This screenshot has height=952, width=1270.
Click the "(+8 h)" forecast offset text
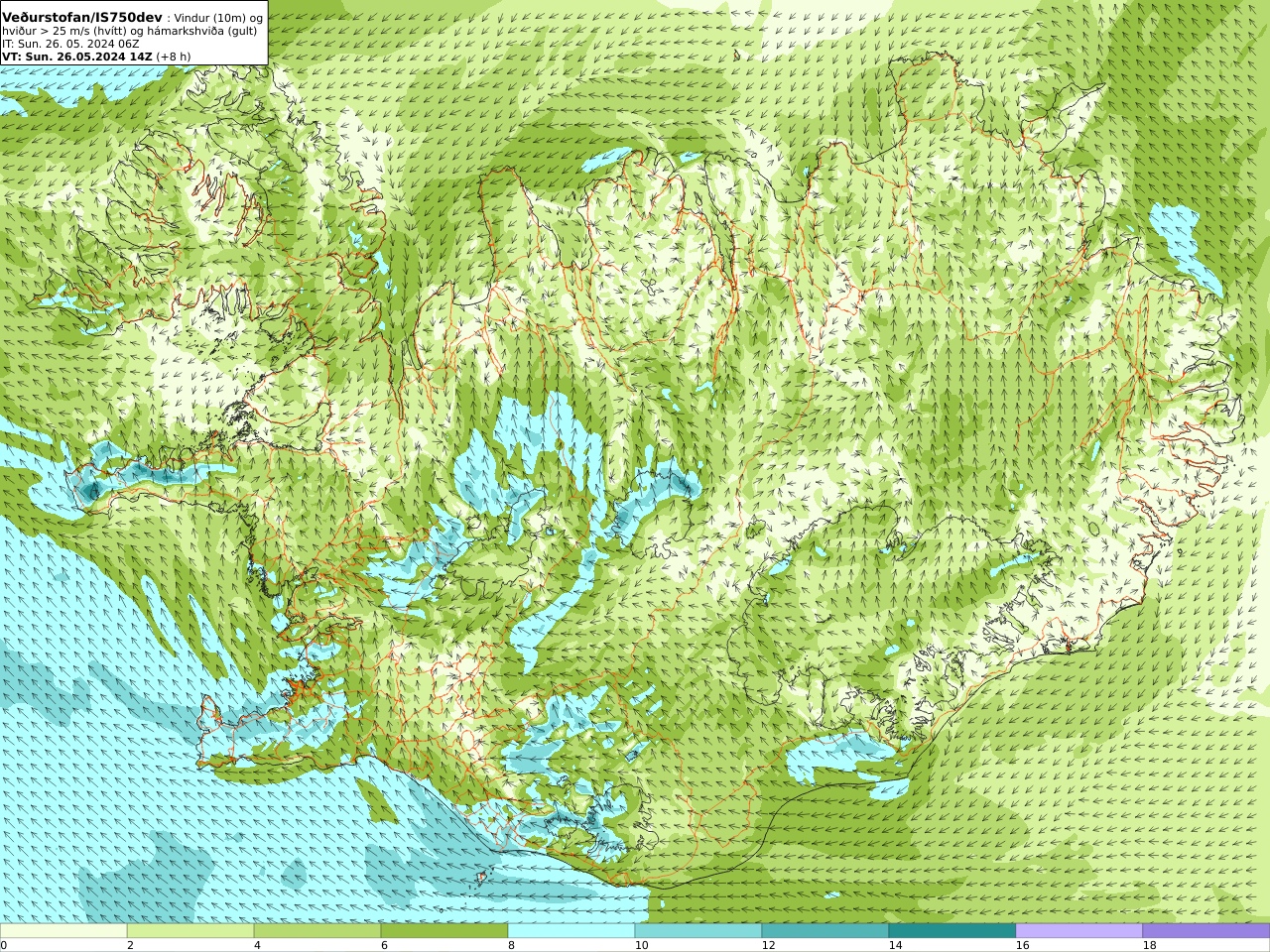pos(174,57)
